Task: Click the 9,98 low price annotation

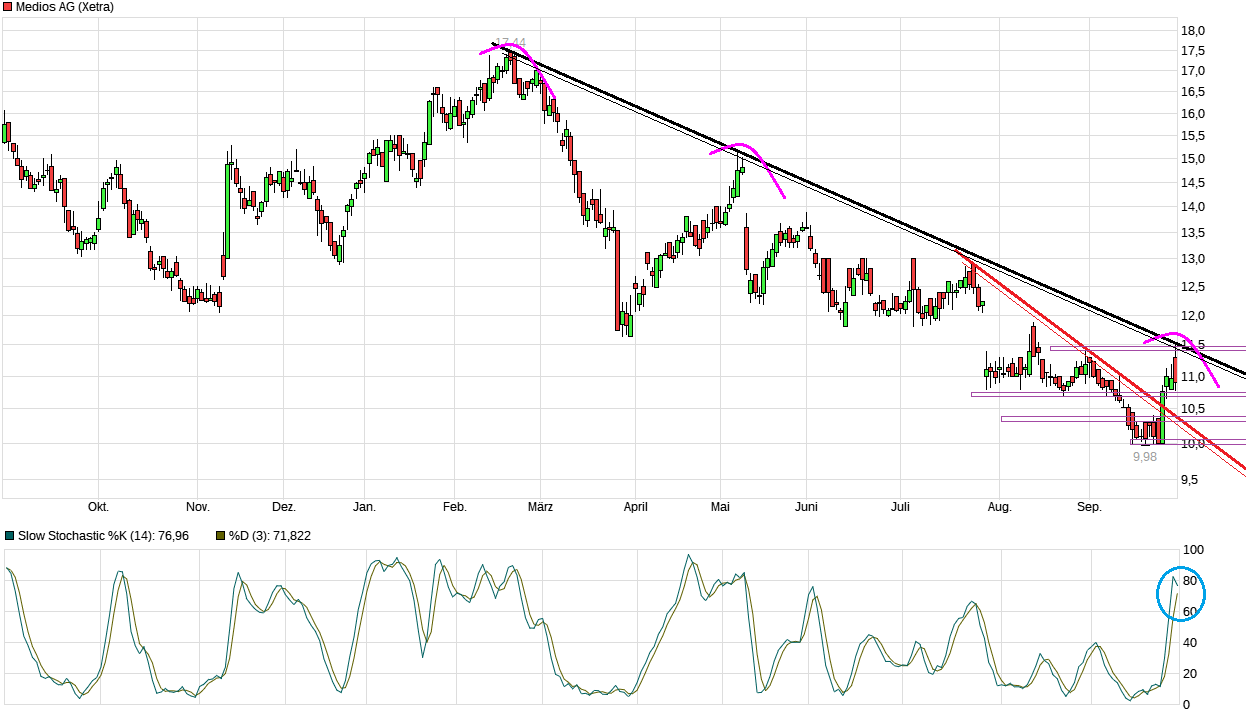Action: (x=1145, y=456)
